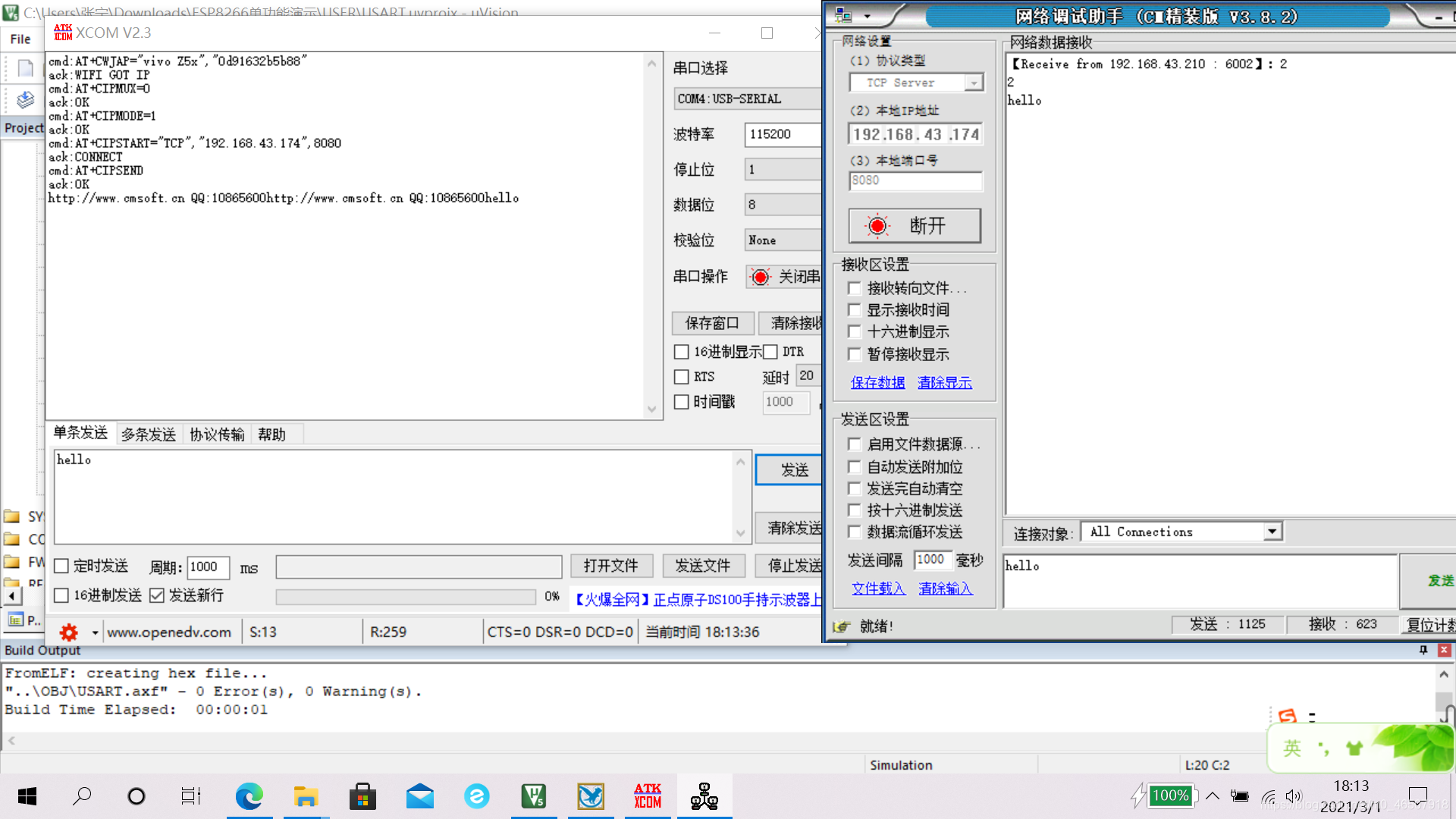Open Windows Start menu
This screenshot has width=1456, height=819.
pos(27,796)
